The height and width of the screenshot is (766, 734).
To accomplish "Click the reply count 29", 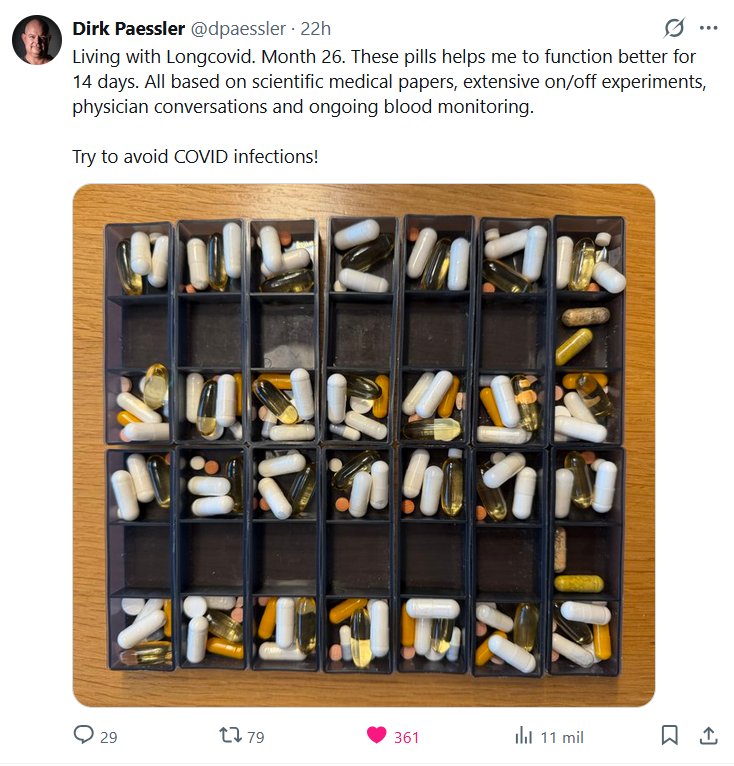I will pyautogui.click(x=108, y=737).
